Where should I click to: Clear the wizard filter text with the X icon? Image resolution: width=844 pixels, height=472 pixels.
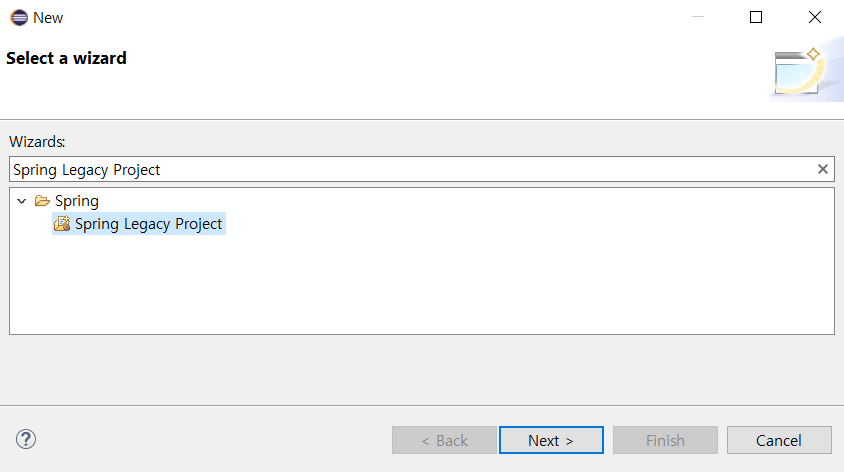[823, 169]
